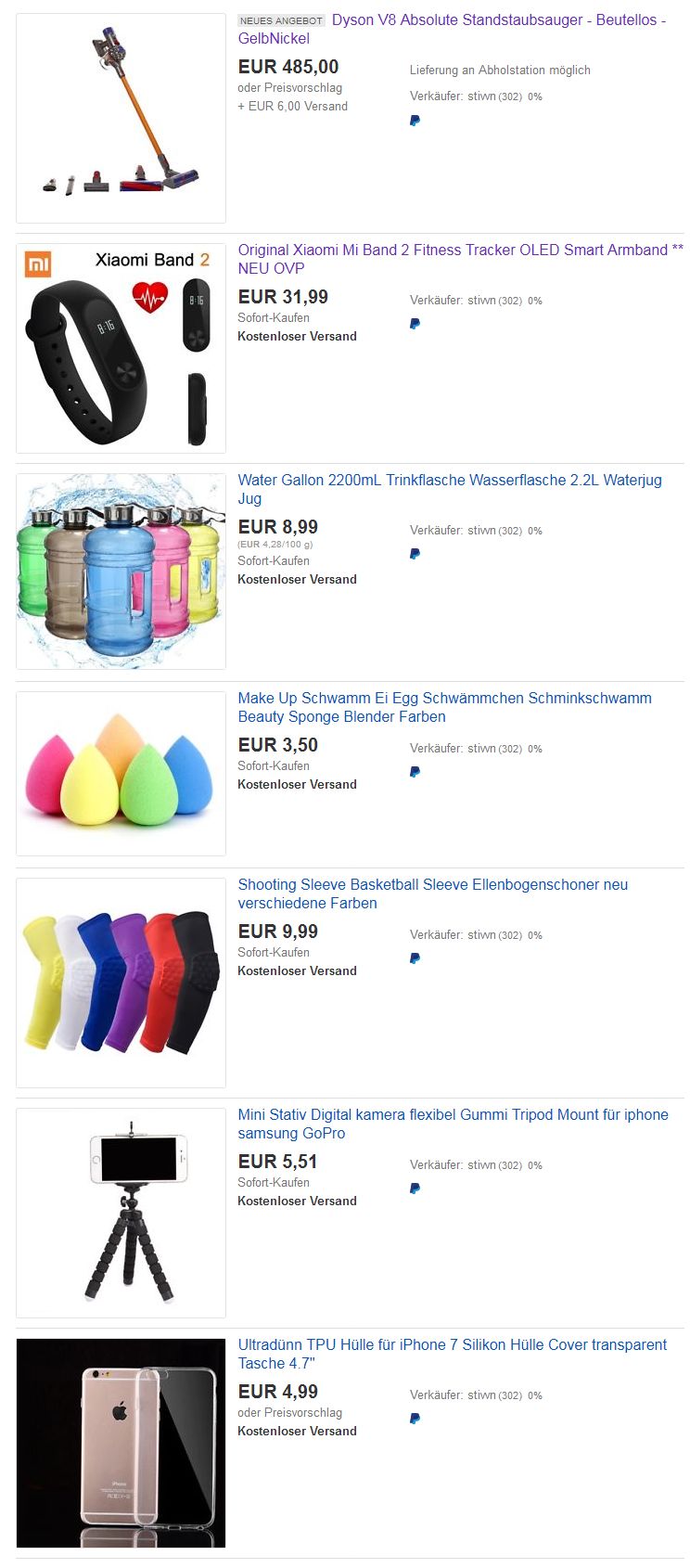690x1568 pixels.
Task: Open Dyson V8 Absolute Standstaubsauger title link
Action: (x=452, y=29)
